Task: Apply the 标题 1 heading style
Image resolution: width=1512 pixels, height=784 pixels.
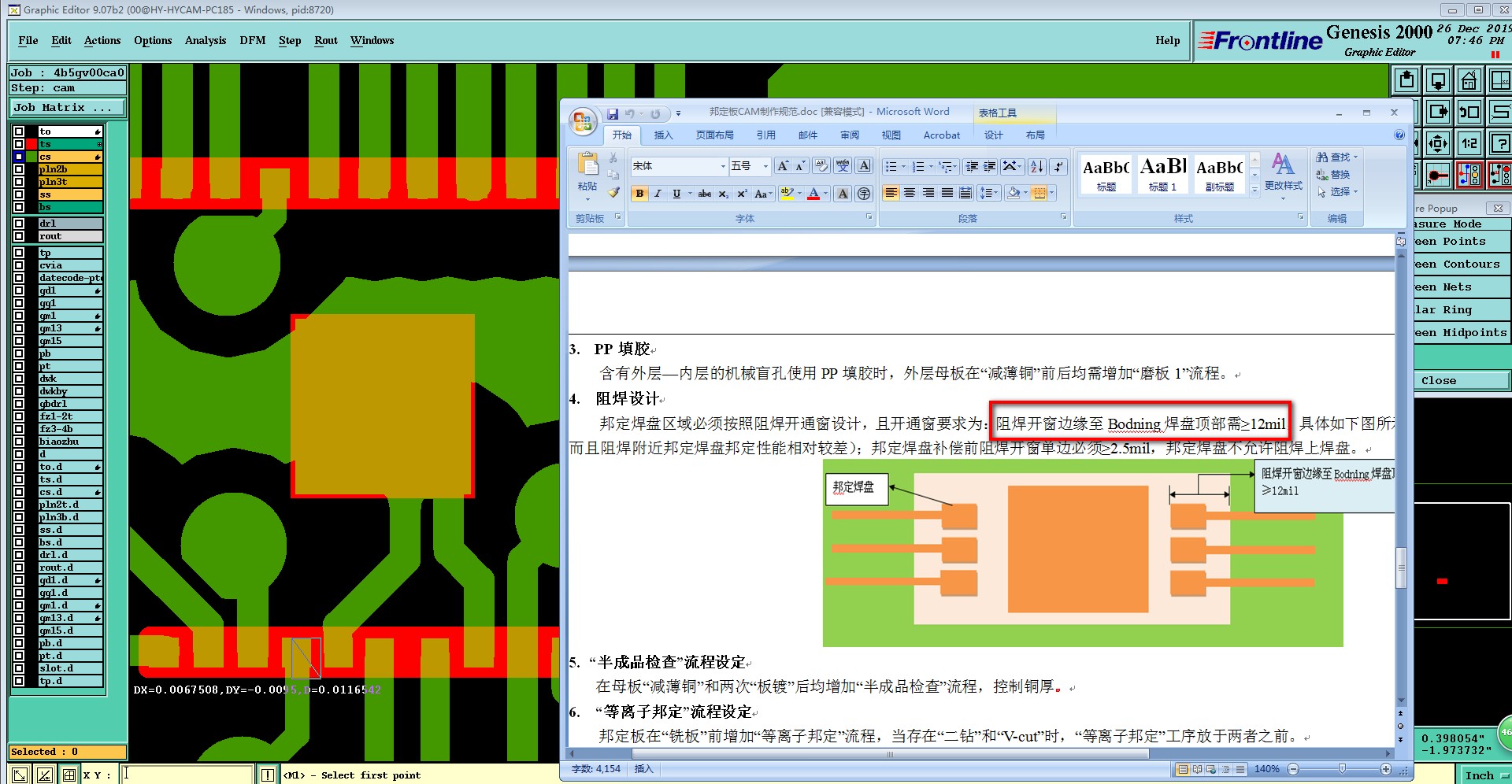Action: [1163, 174]
